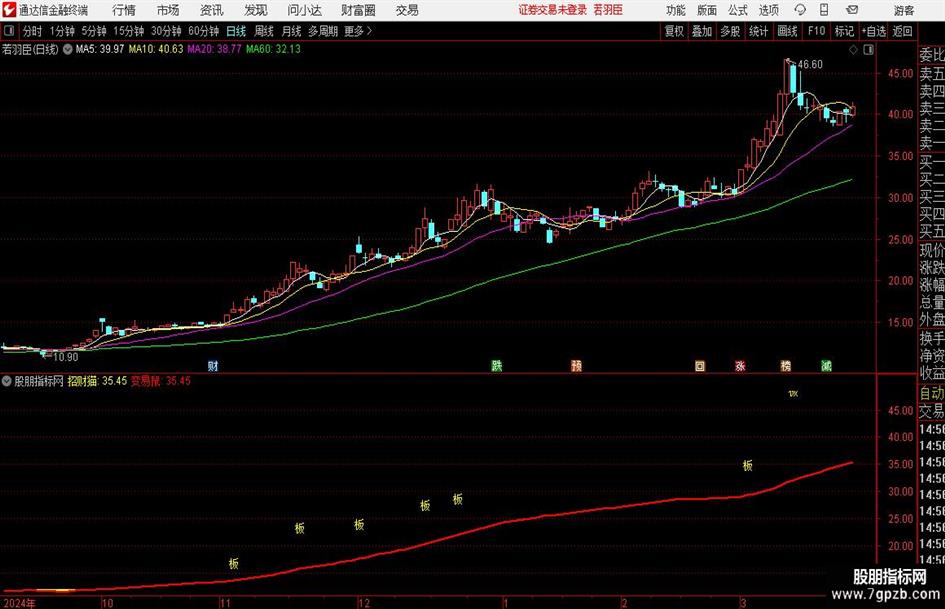Select the 日线 daily period tab

tap(236, 31)
